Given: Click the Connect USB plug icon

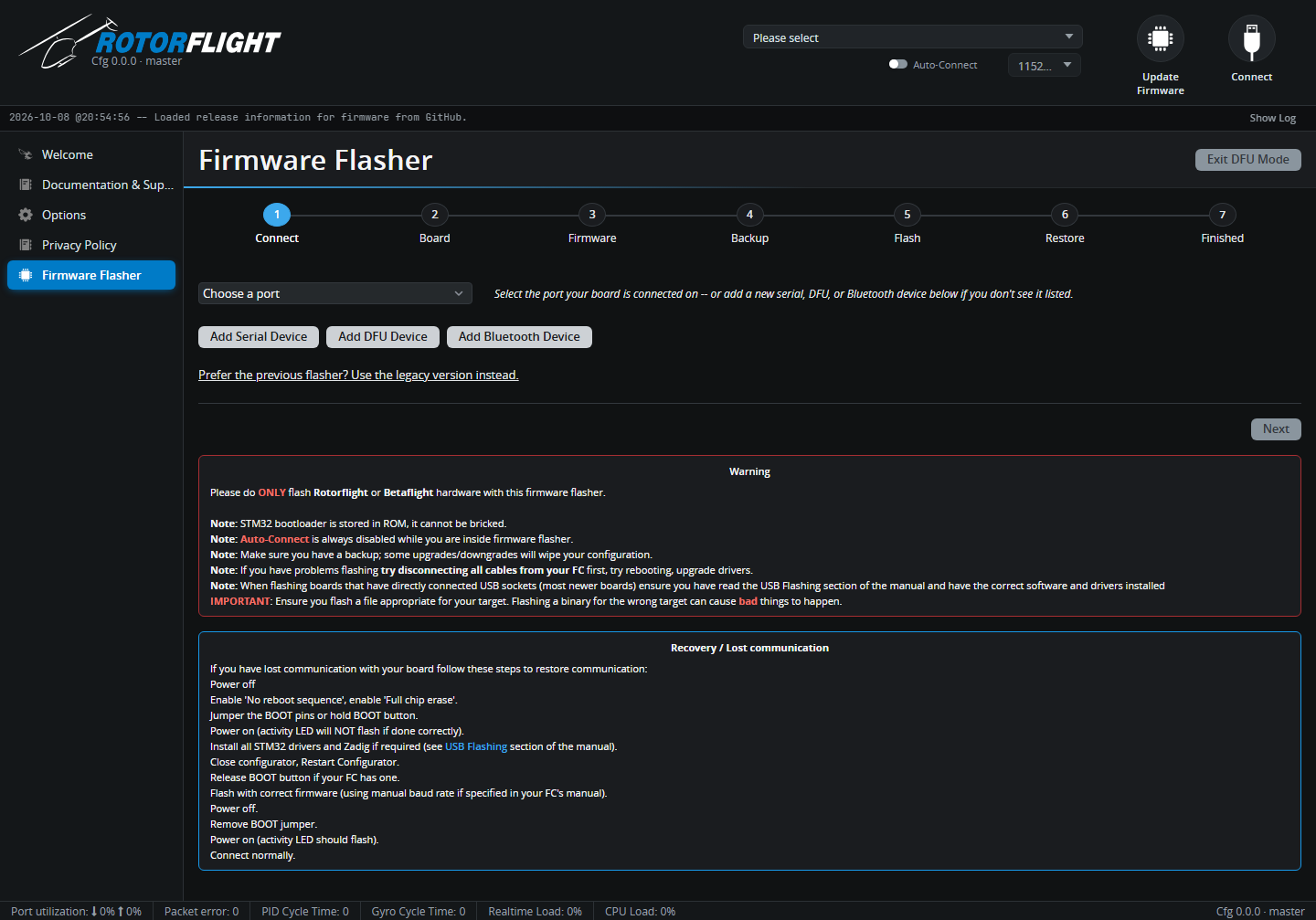Looking at the screenshot, I should [1251, 38].
